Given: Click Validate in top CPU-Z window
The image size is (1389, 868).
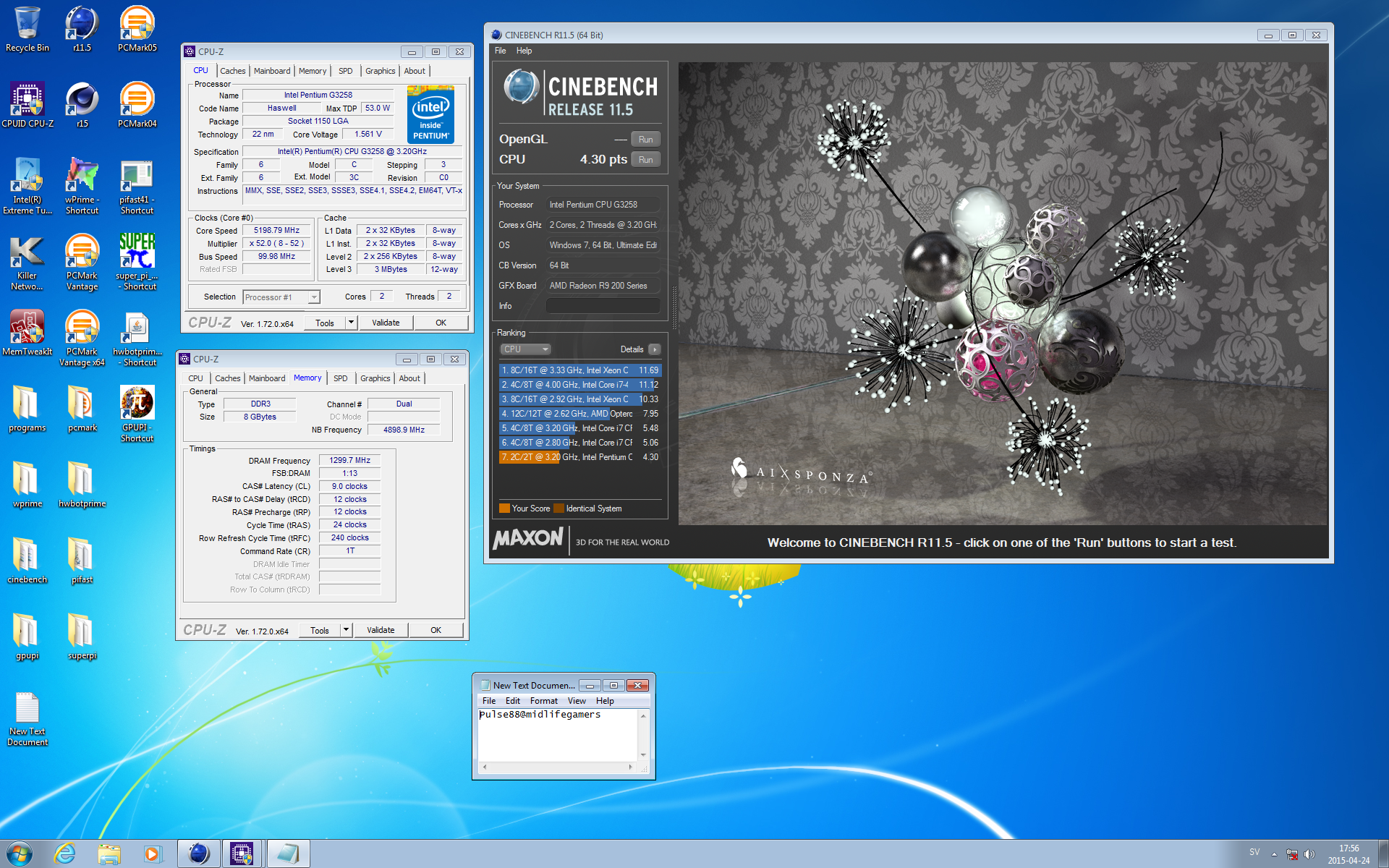Looking at the screenshot, I should [386, 323].
